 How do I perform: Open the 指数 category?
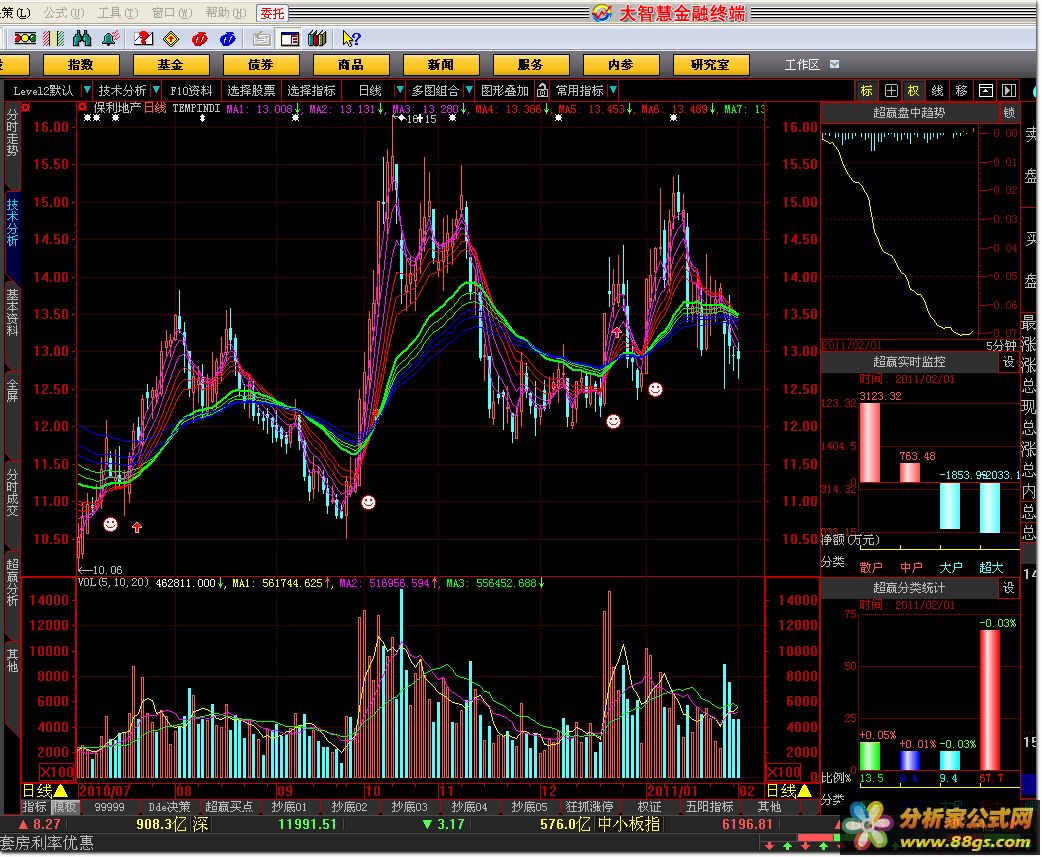click(80, 64)
